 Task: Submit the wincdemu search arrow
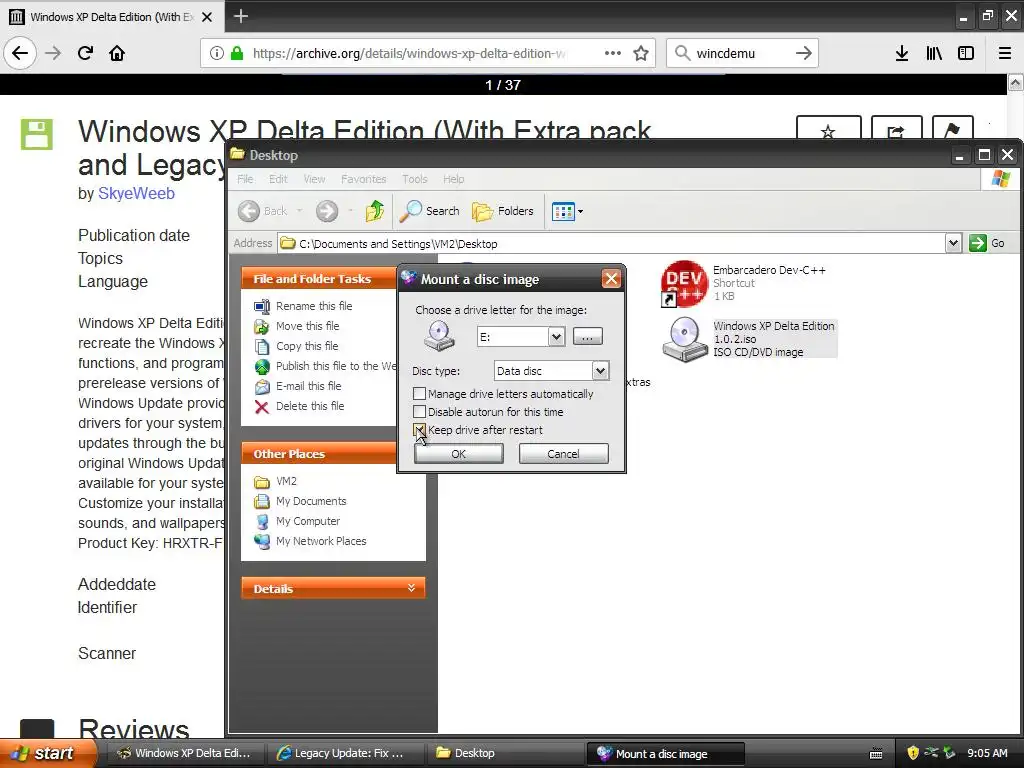point(803,53)
